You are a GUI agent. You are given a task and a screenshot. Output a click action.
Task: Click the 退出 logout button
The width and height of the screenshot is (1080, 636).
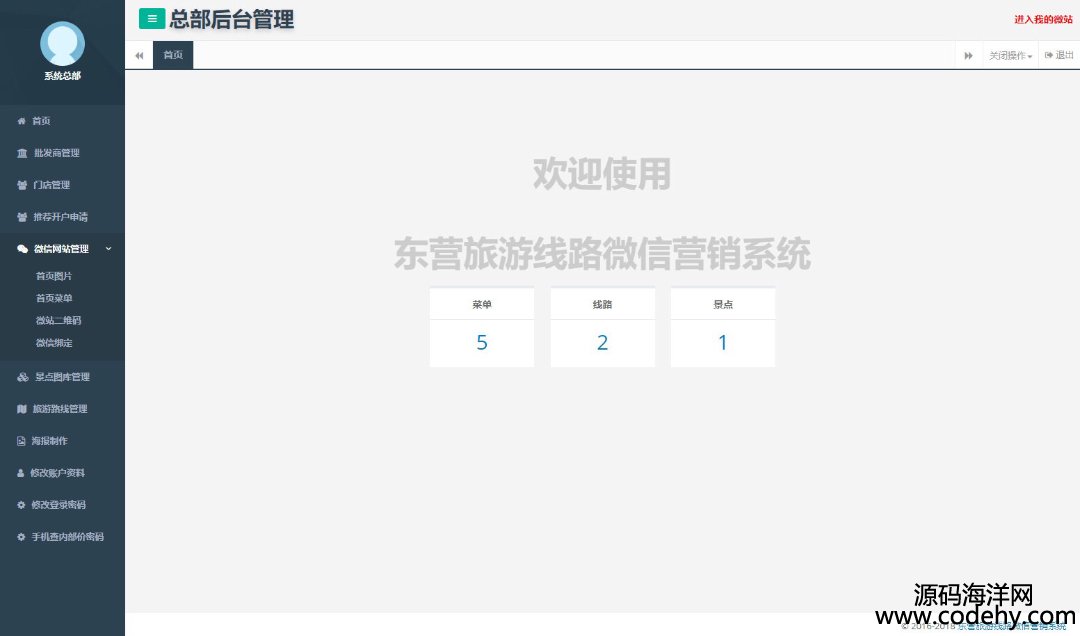pos(1059,56)
